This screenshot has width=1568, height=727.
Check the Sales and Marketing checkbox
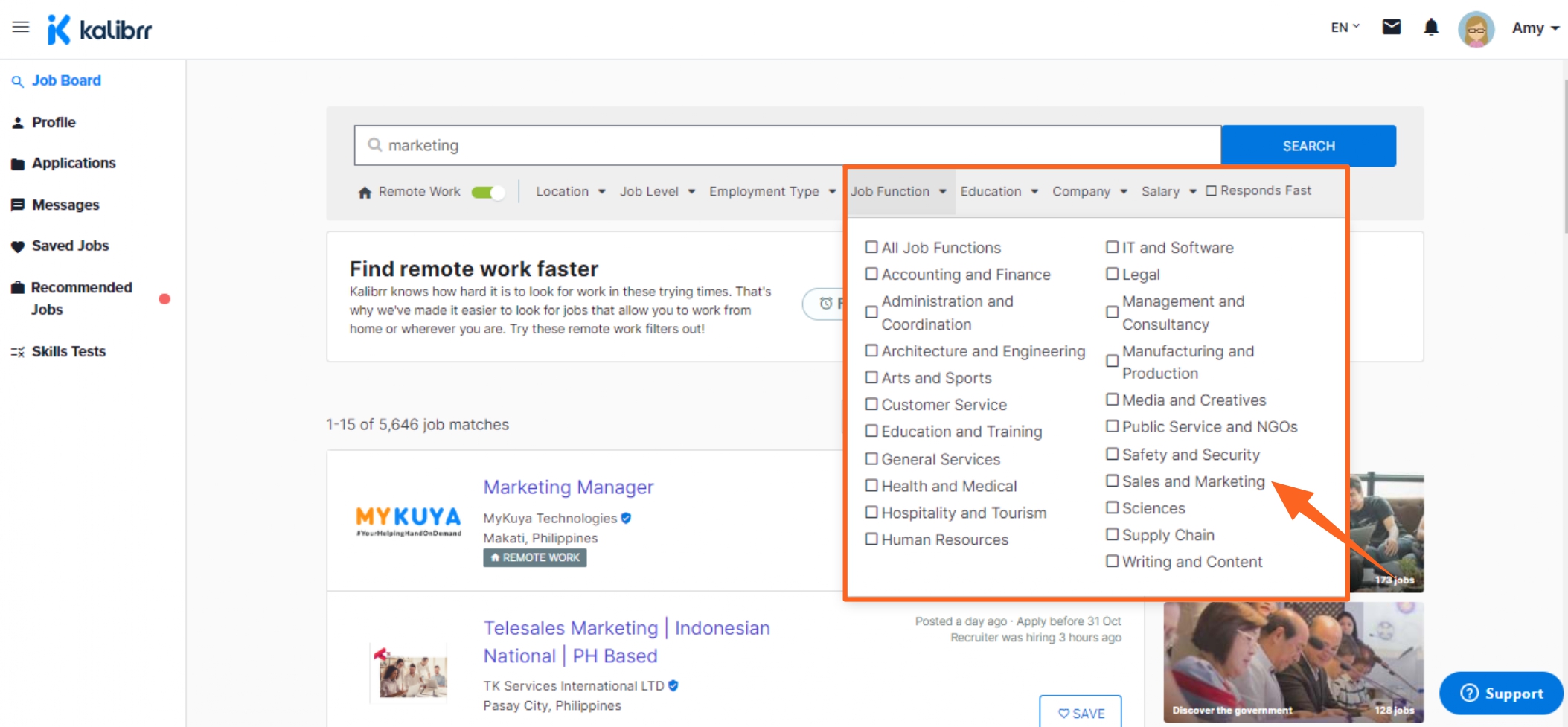point(1112,481)
